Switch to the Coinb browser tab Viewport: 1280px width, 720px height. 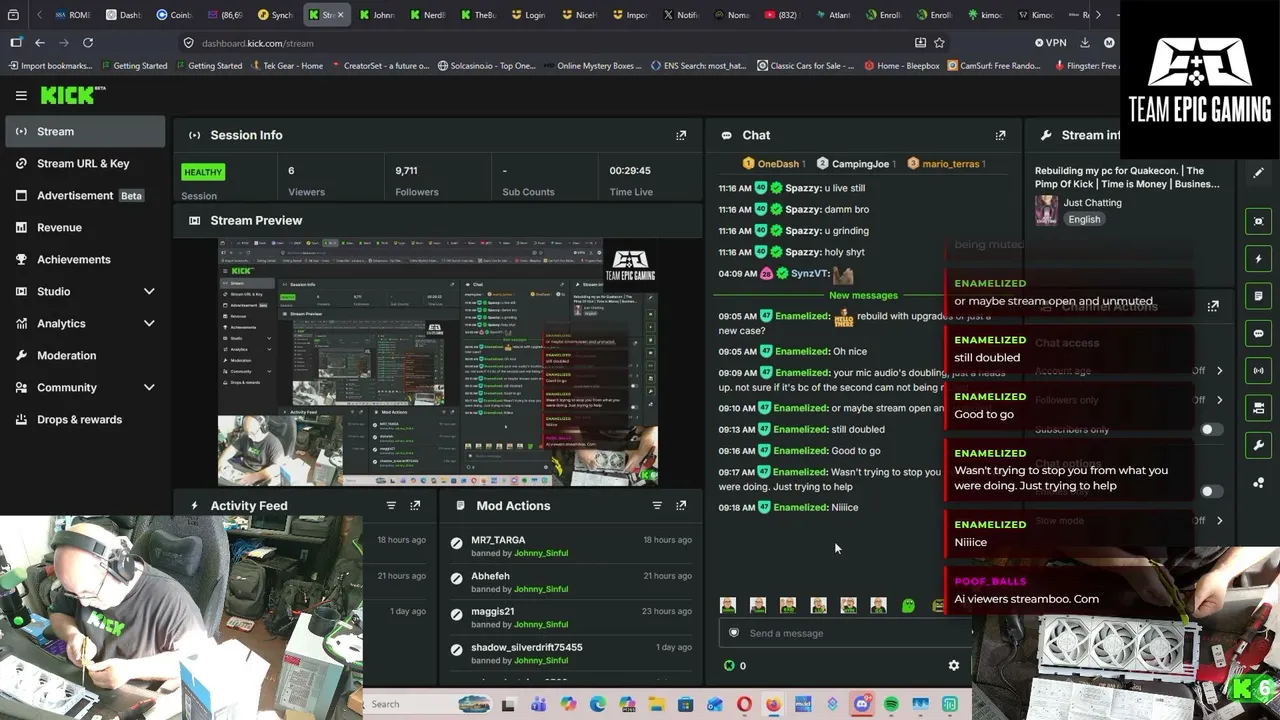(x=174, y=15)
